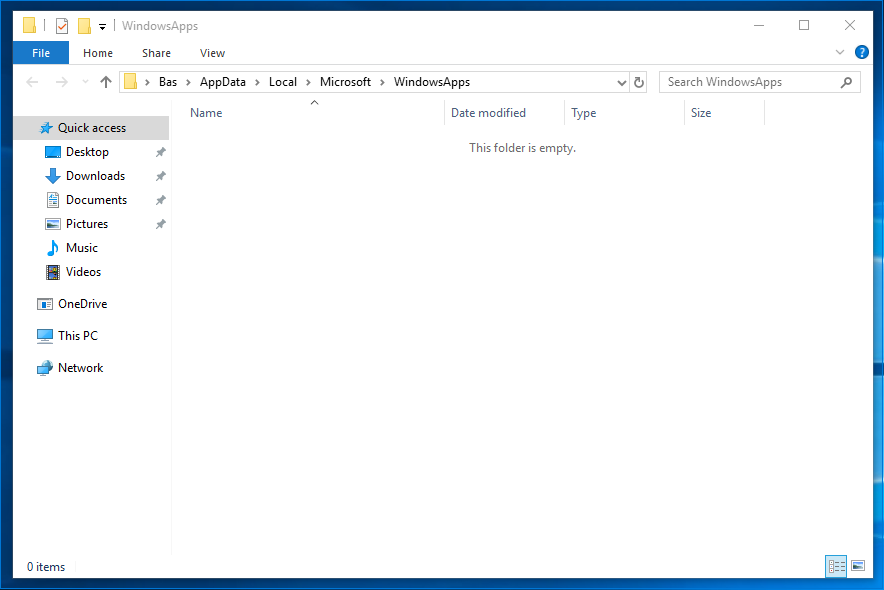Expand the chevron after Local breadcrumb
Viewport: 884px width, 590px height.
[308, 83]
